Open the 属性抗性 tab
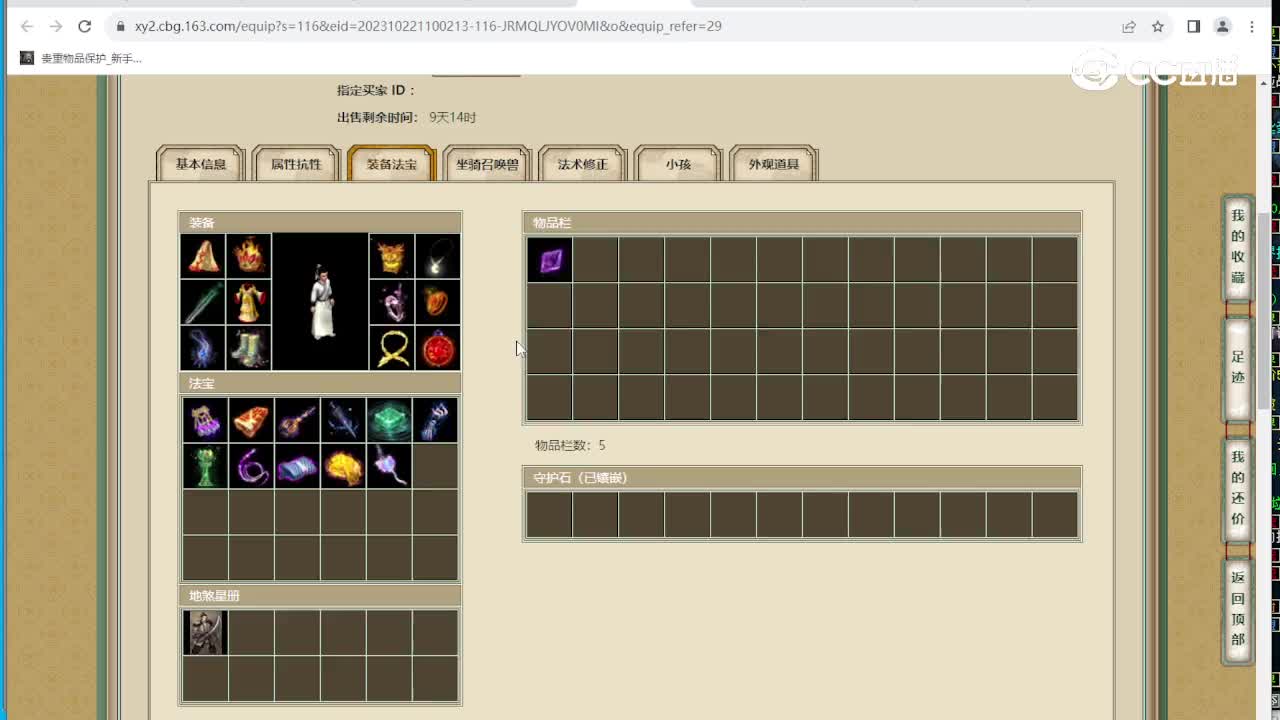Viewport: 1280px width, 720px height. point(296,164)
